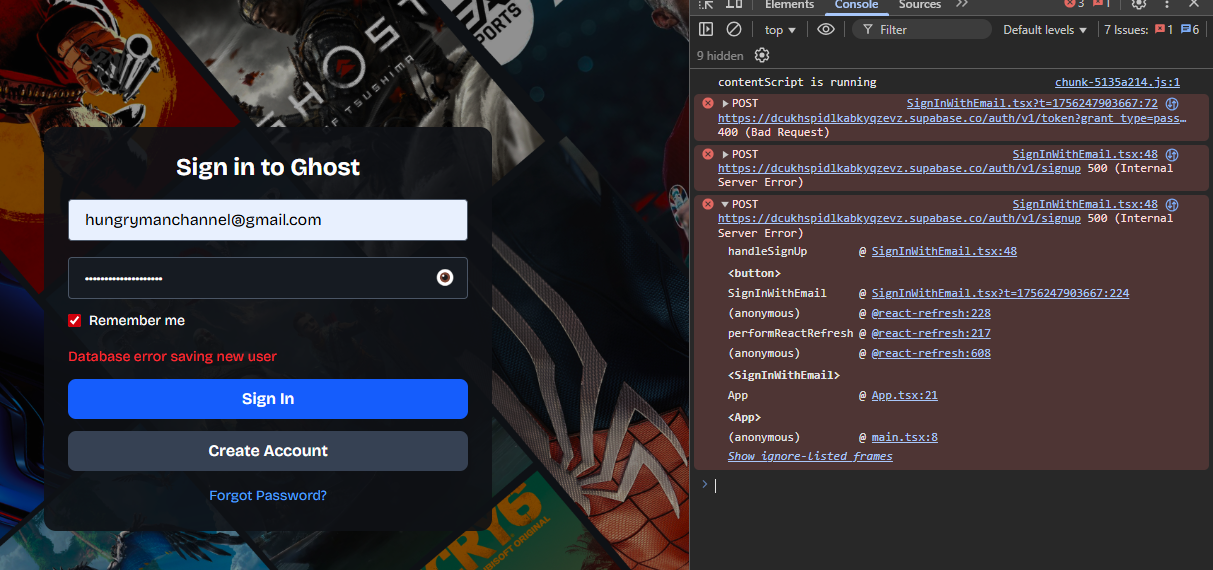The image size is (1213, 570).
Task: Open the Forgot Password? link
Action: click(268, 495)
